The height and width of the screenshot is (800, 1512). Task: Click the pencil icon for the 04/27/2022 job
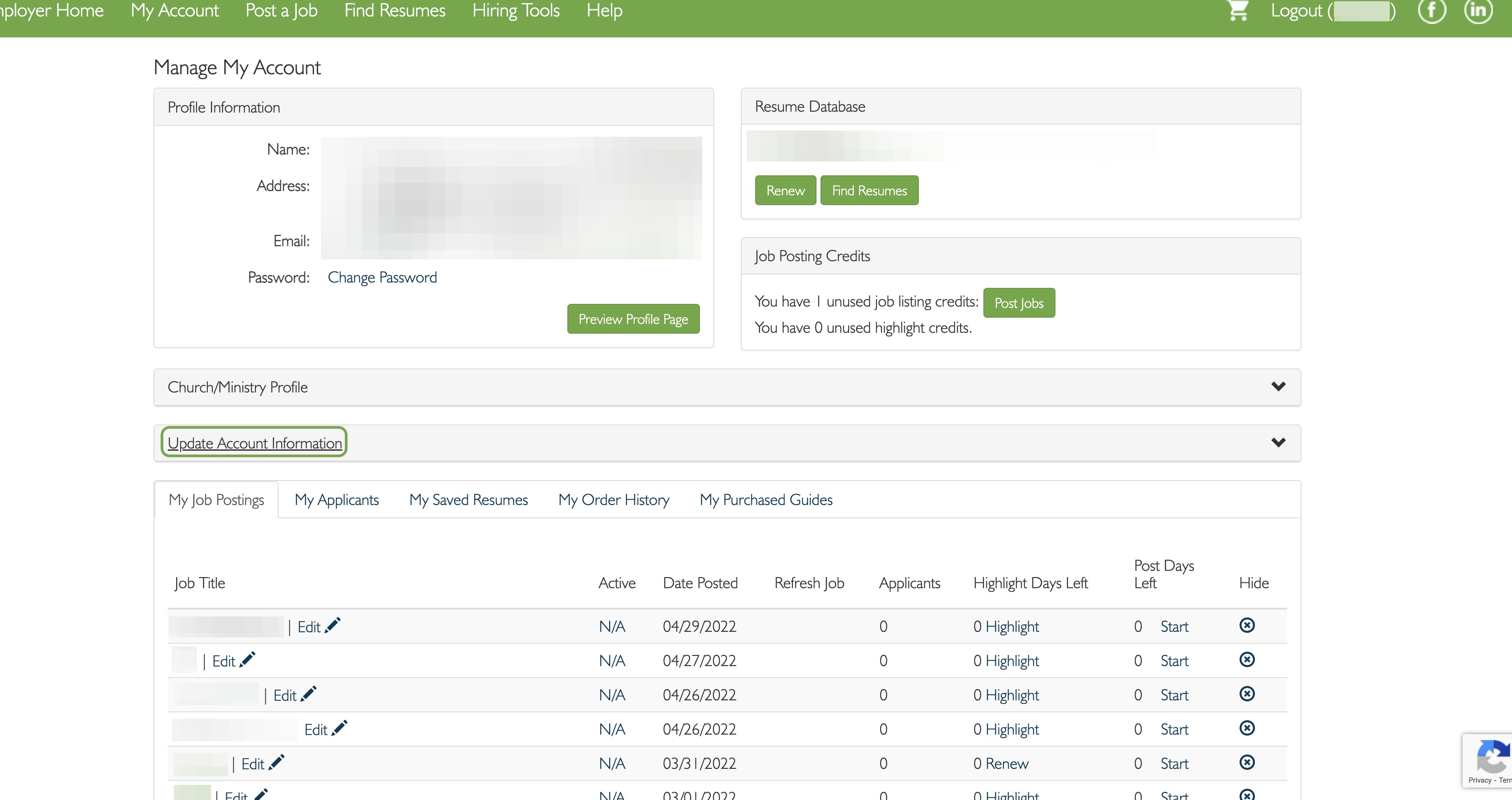click(x=247, y=660)
